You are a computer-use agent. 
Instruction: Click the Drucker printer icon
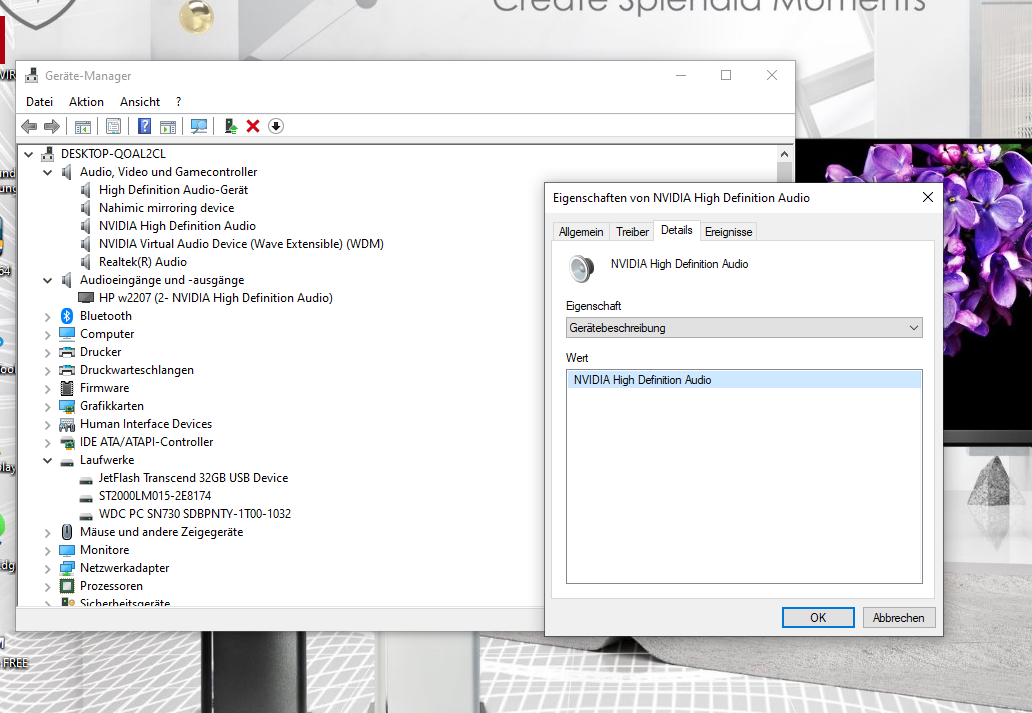(x=66, y=352)
